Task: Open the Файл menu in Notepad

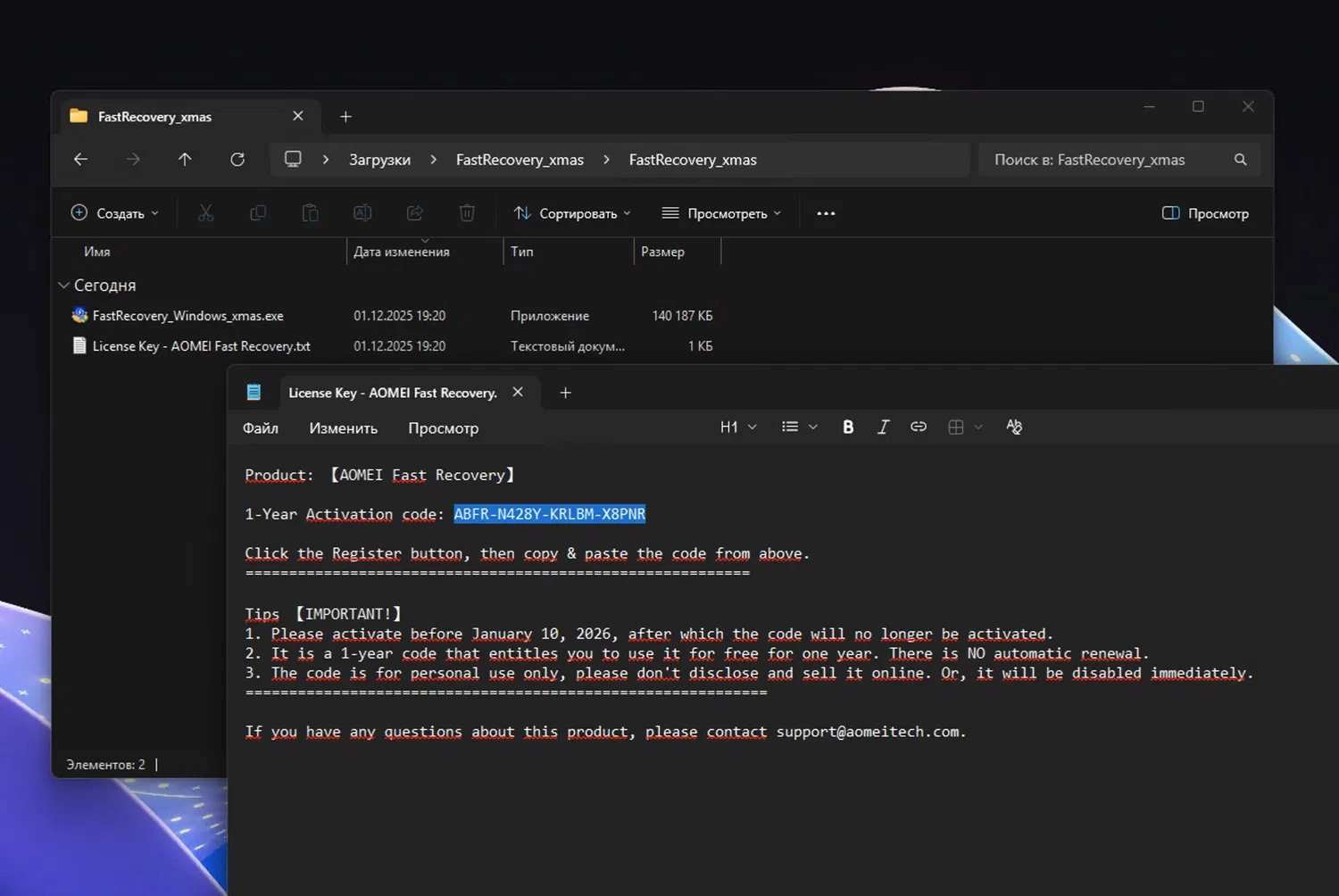Action: click(260, 428)
